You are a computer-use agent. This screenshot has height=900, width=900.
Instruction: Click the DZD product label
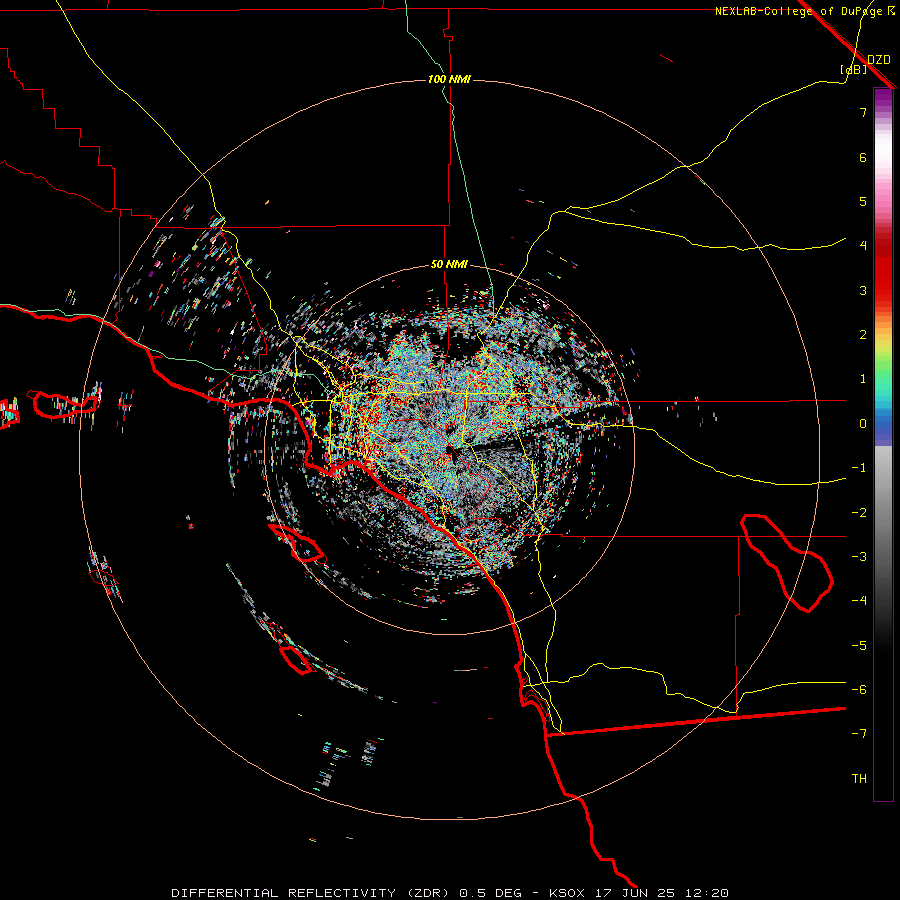pyautogui.click(x=879, y=59)
